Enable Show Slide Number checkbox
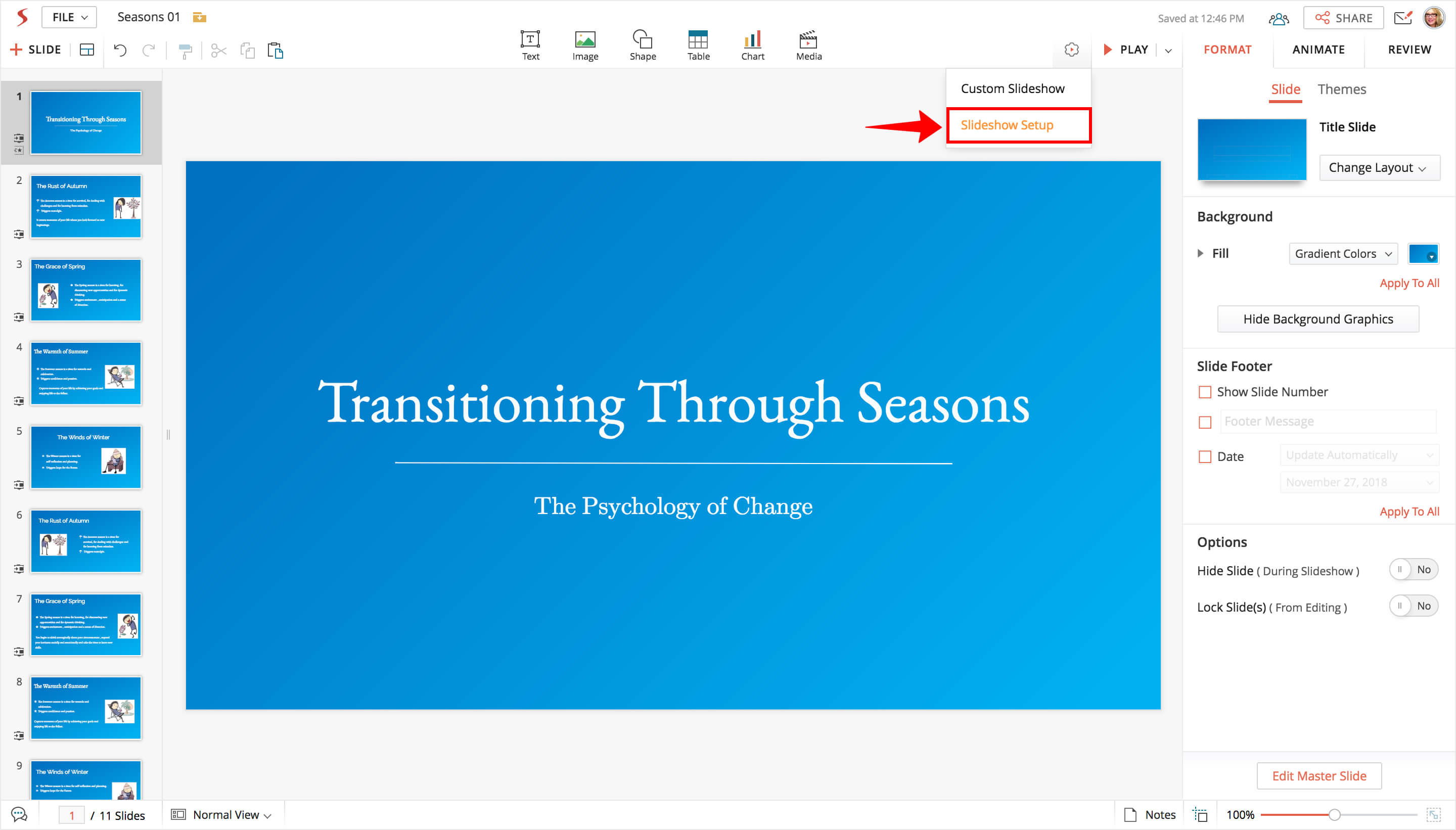Viewport: 1456px width, 830px height. coord(1205,392)
